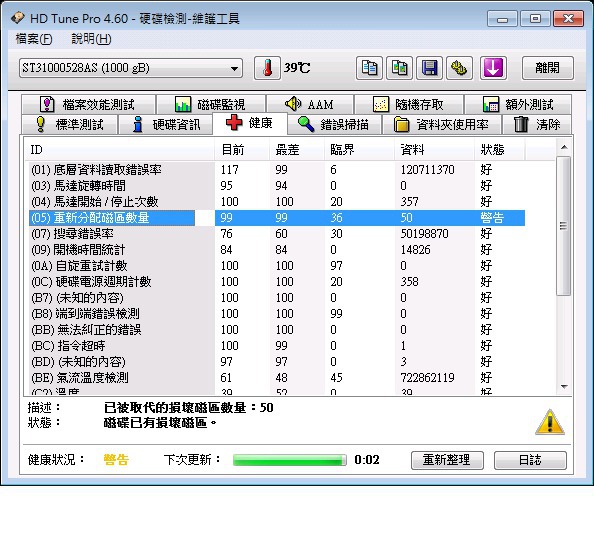Viewport: 594px width, 533px height.
Task: Click the 39℃ temperature reading
Action: [297, 68]
